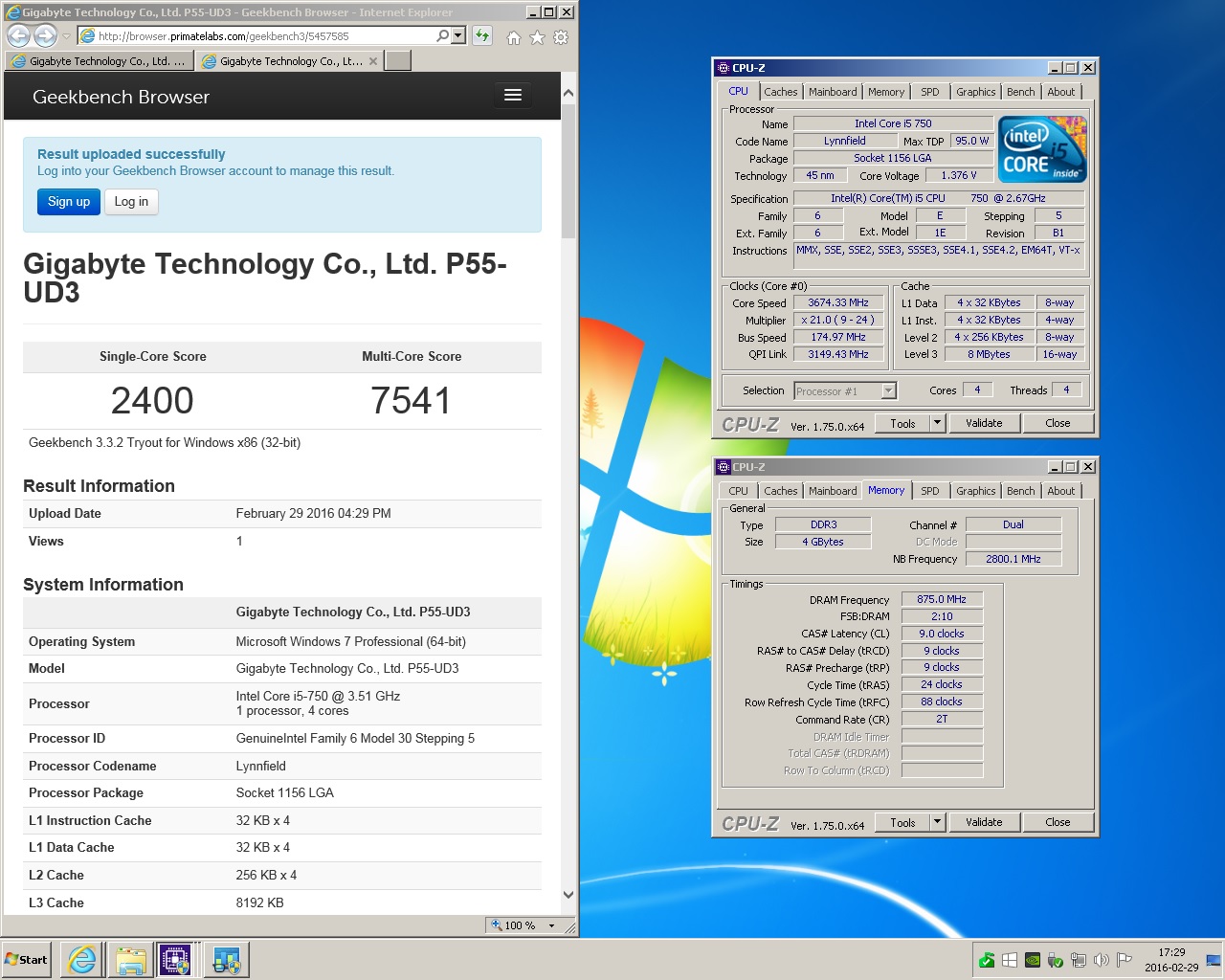The height and width of the screenshot is (980, 1225).
Task: Open the Graphics tab in bottom CPU-Z
Action: click(x=976, y=491)
